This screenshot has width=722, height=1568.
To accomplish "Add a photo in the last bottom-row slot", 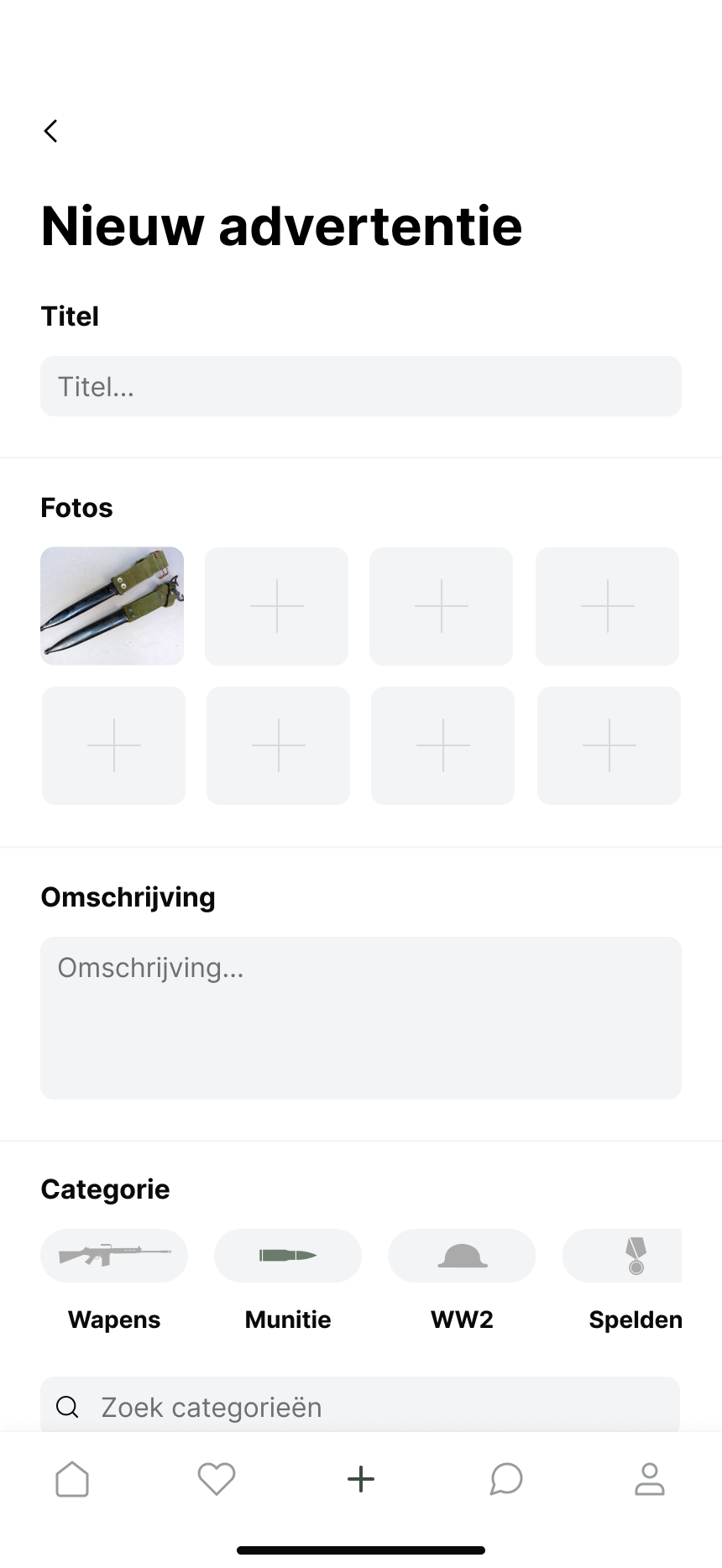I will pos(609,745).
